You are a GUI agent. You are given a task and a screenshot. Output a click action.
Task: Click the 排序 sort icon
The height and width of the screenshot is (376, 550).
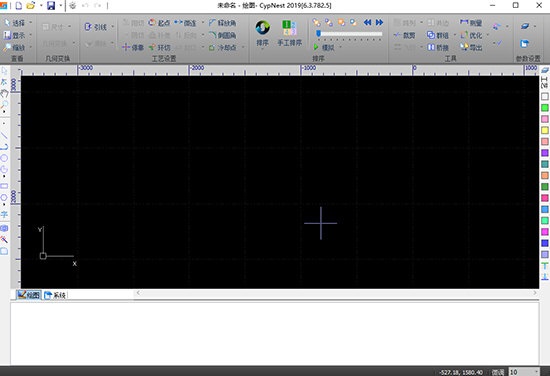point(262,28)
